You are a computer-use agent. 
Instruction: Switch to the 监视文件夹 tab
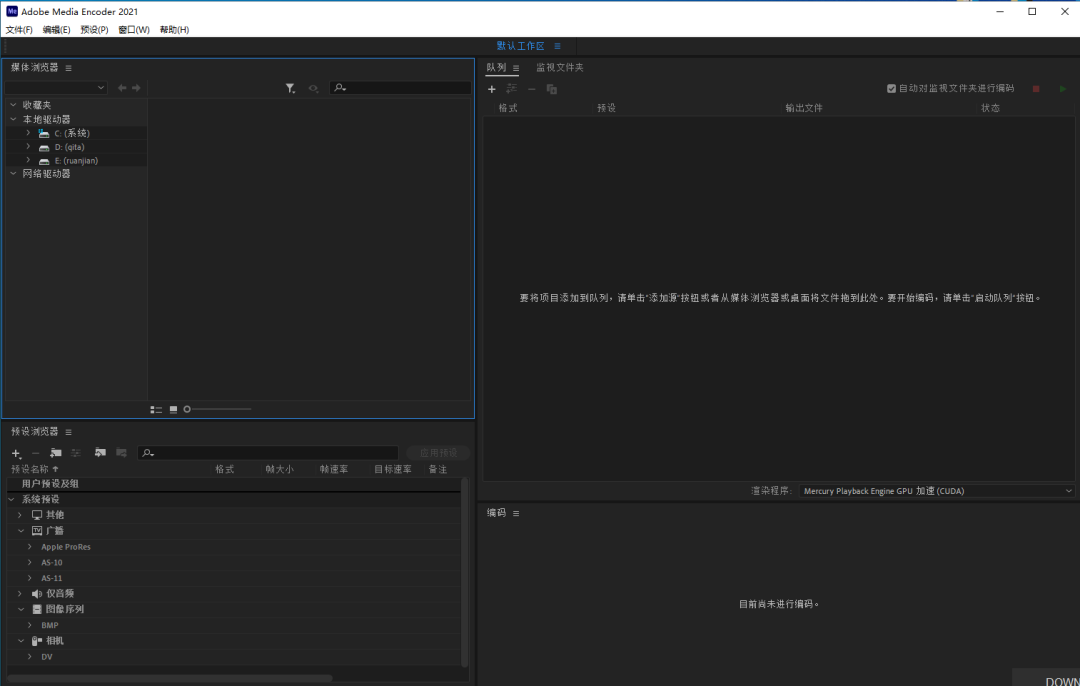(560, 67)
